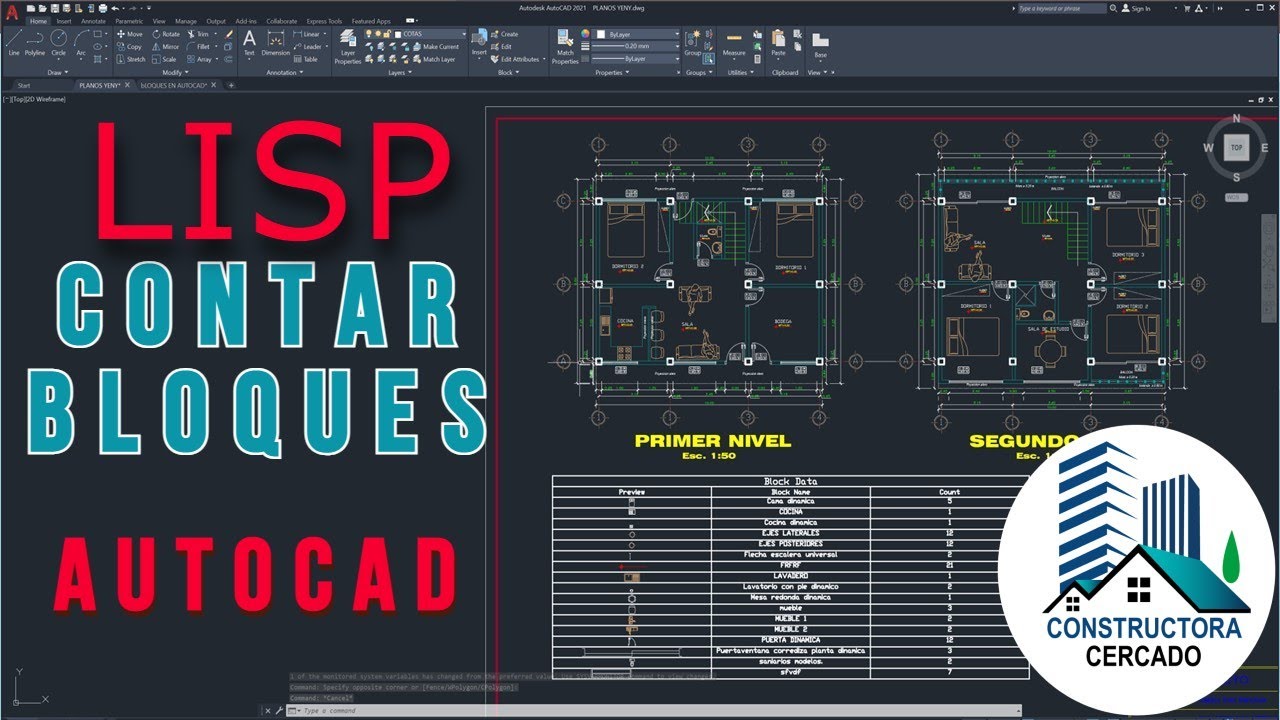Click Create block button

pyautogui.click(x=505, y=34)
